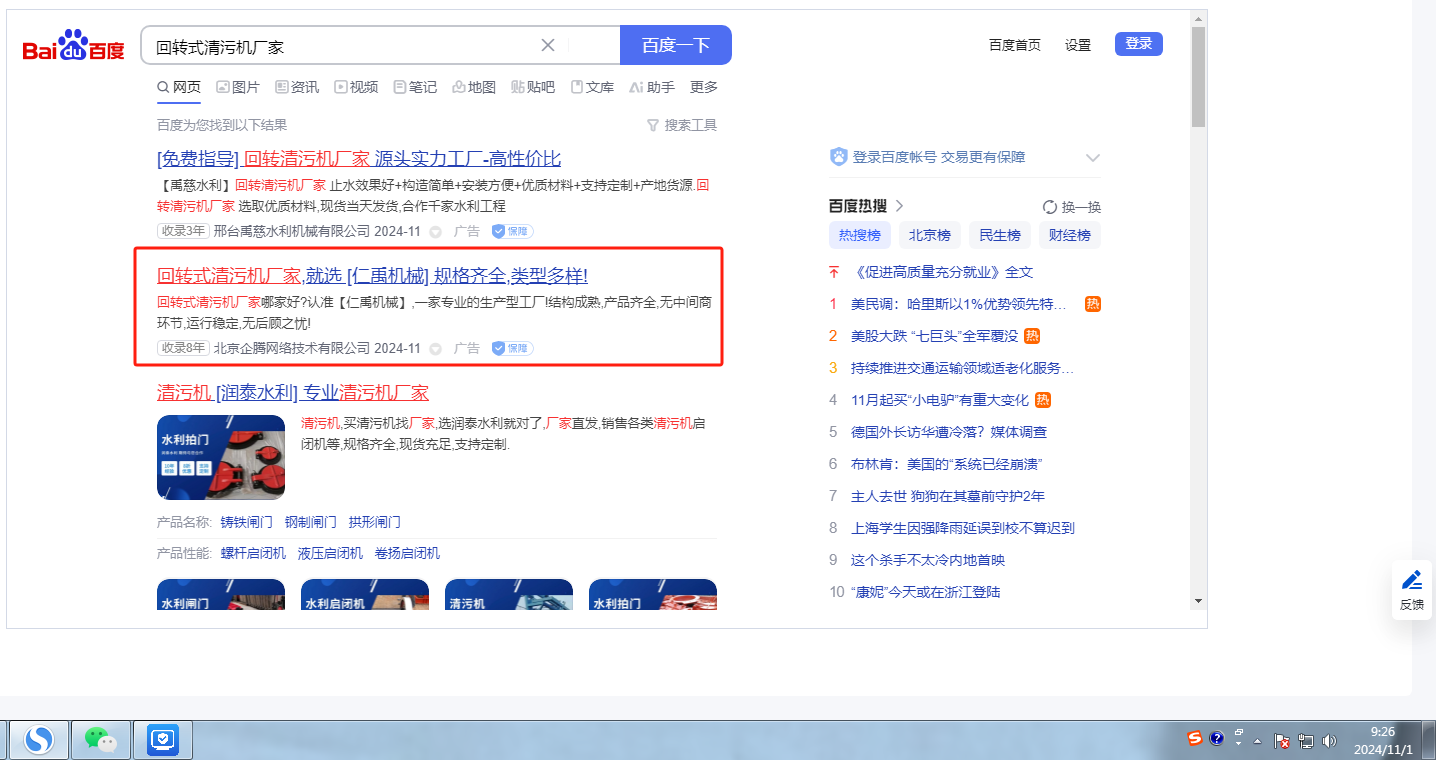The height and width of the screenshot is (760, 1436).
Task: Click the Sogou input method tray icon
Action: [1195, 739]
